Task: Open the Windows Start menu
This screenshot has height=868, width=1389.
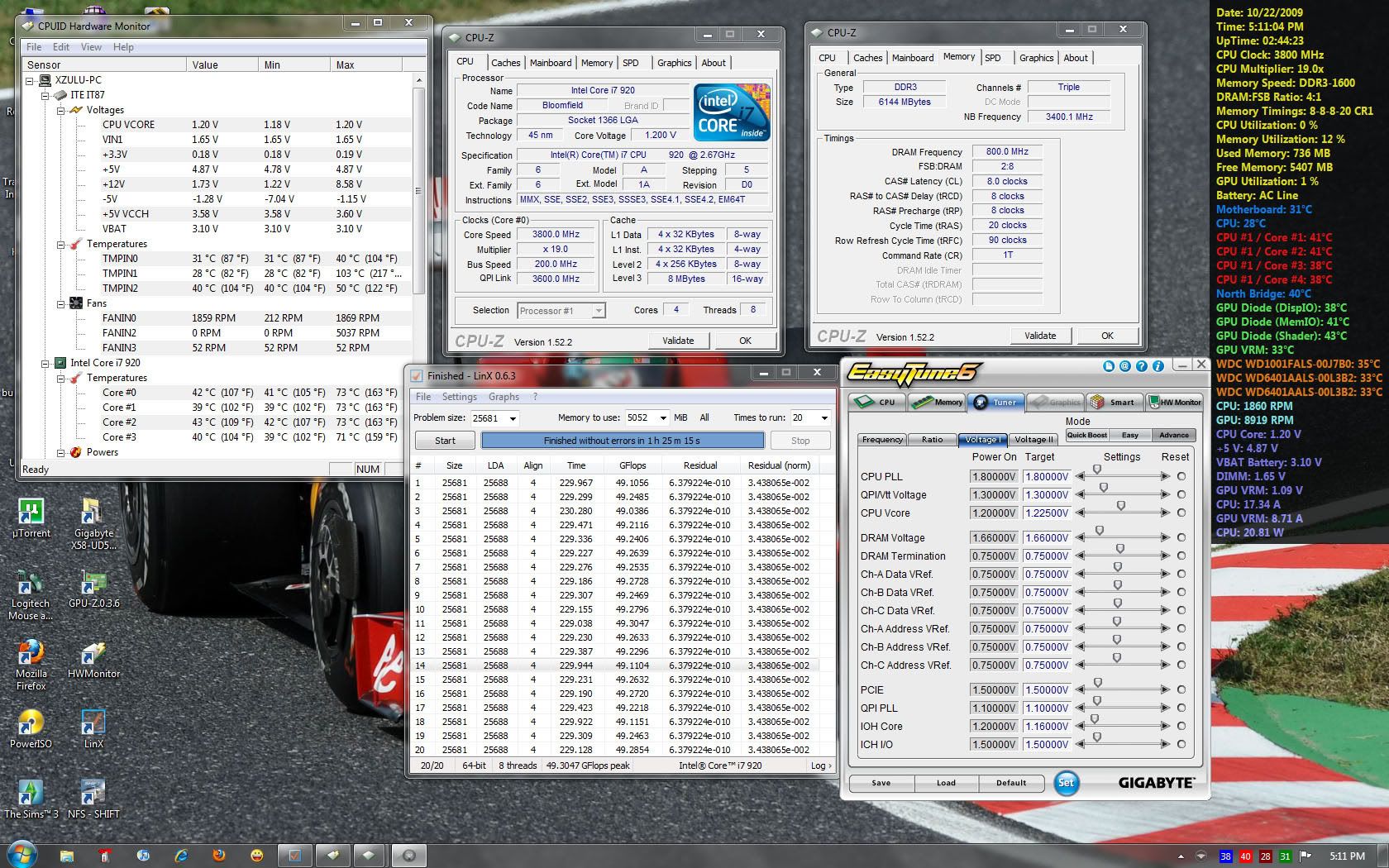Action: tap(21, 854)
